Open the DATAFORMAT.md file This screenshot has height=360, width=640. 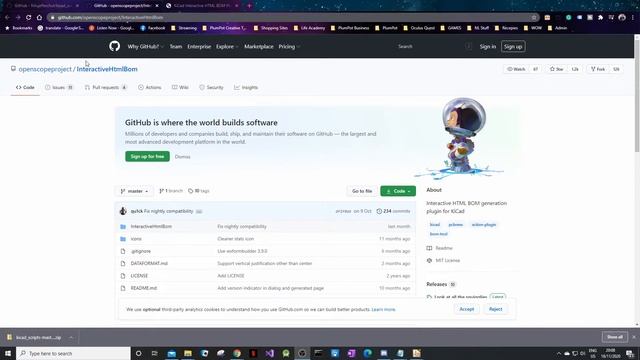(x=149, y=264)
